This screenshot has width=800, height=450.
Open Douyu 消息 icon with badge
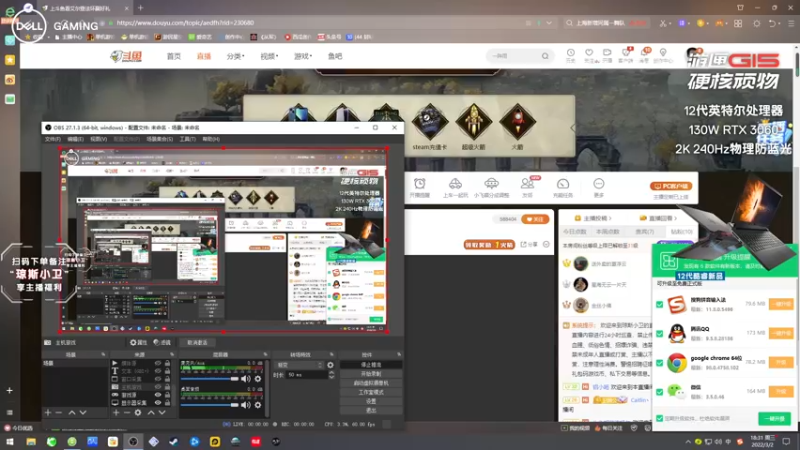click(645, 53)
